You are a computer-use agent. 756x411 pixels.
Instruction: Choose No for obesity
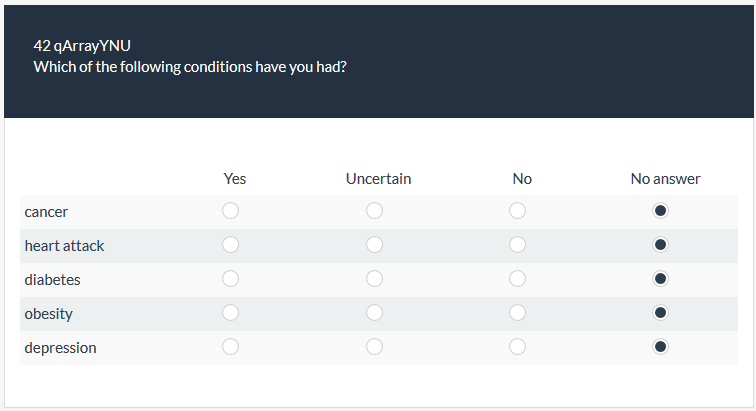point(518,313)
